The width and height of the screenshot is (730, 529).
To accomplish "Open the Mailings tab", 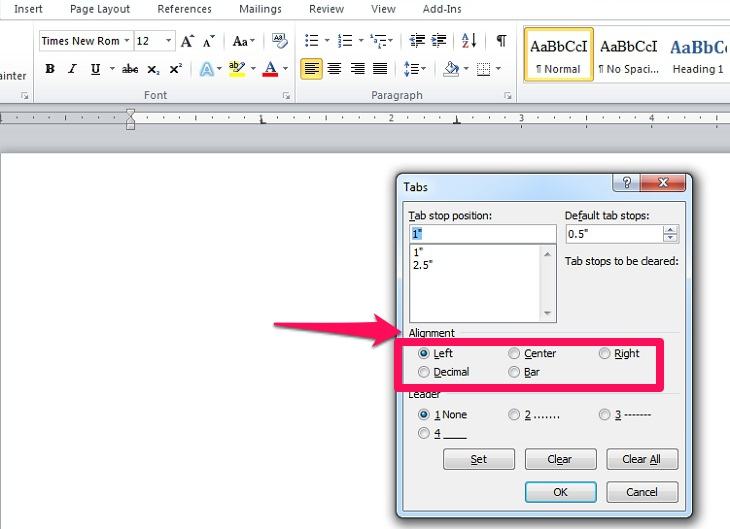I will (x=260, y=9).
